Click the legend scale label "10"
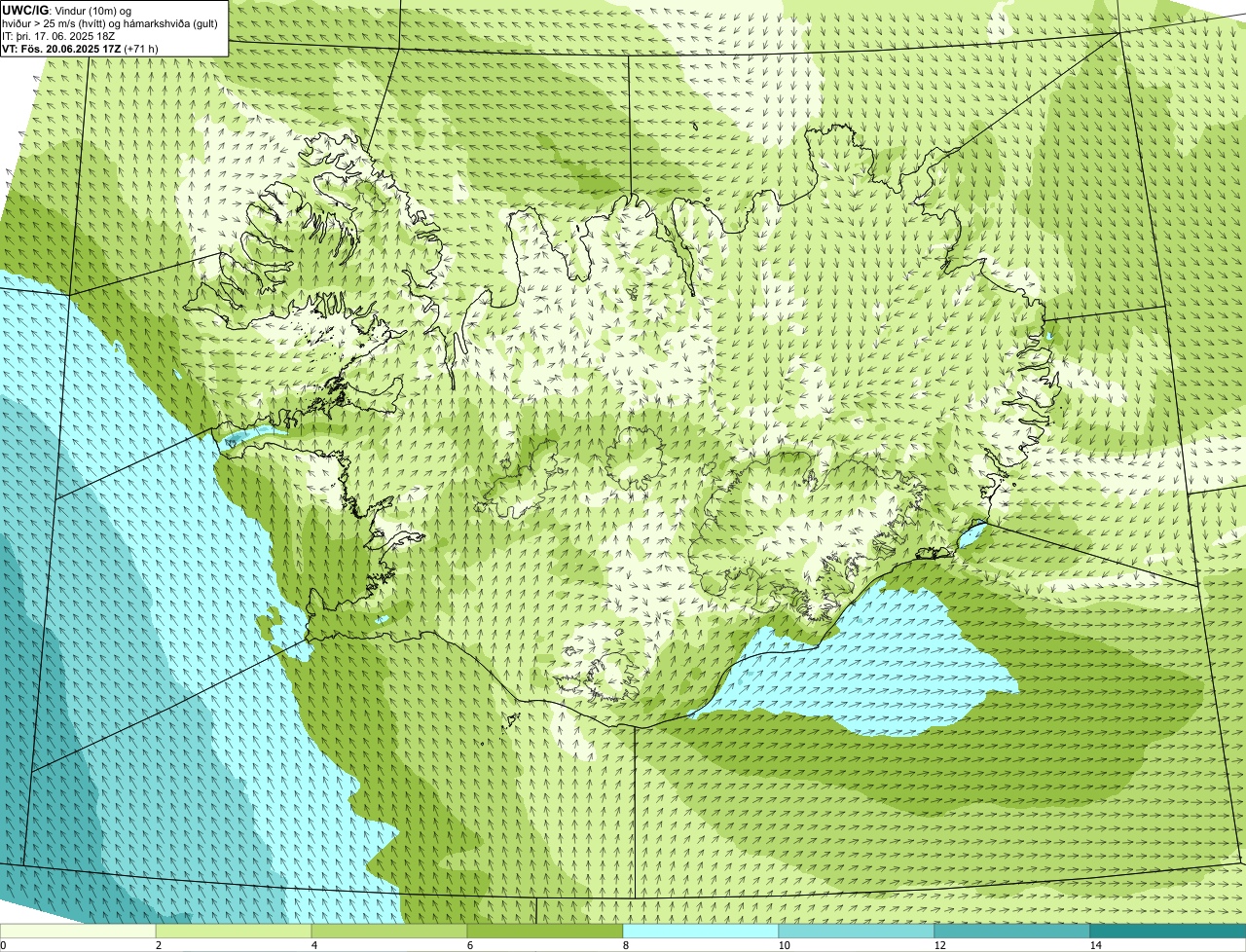 (784, 945)
